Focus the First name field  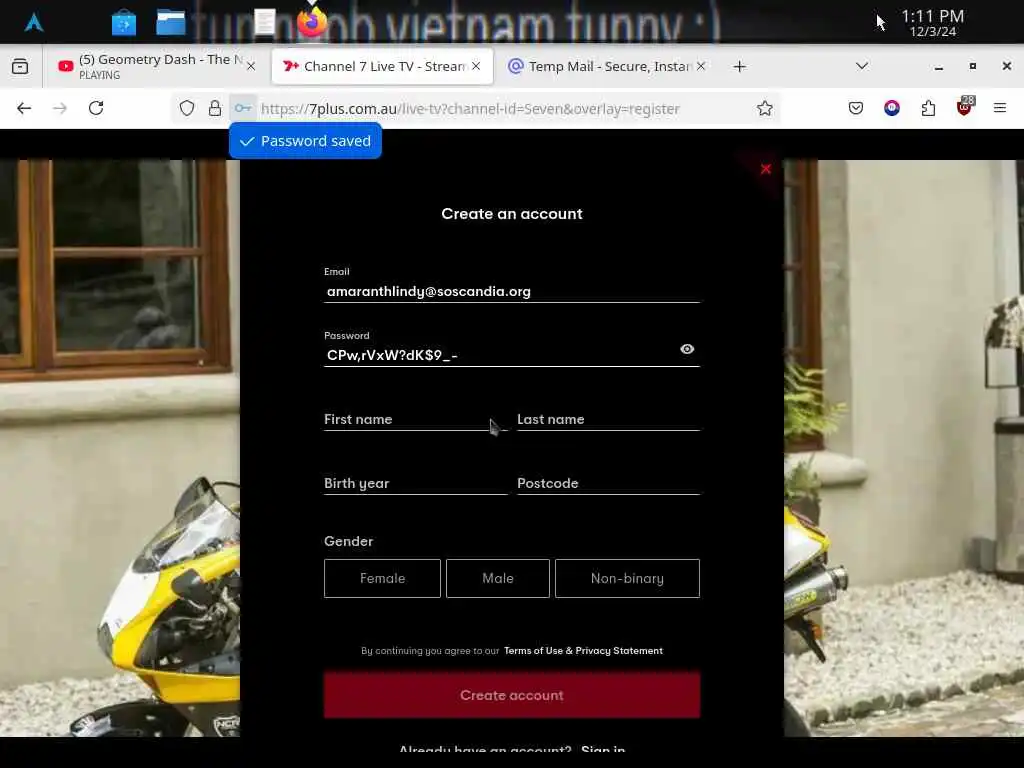click(x=415, y=419)
